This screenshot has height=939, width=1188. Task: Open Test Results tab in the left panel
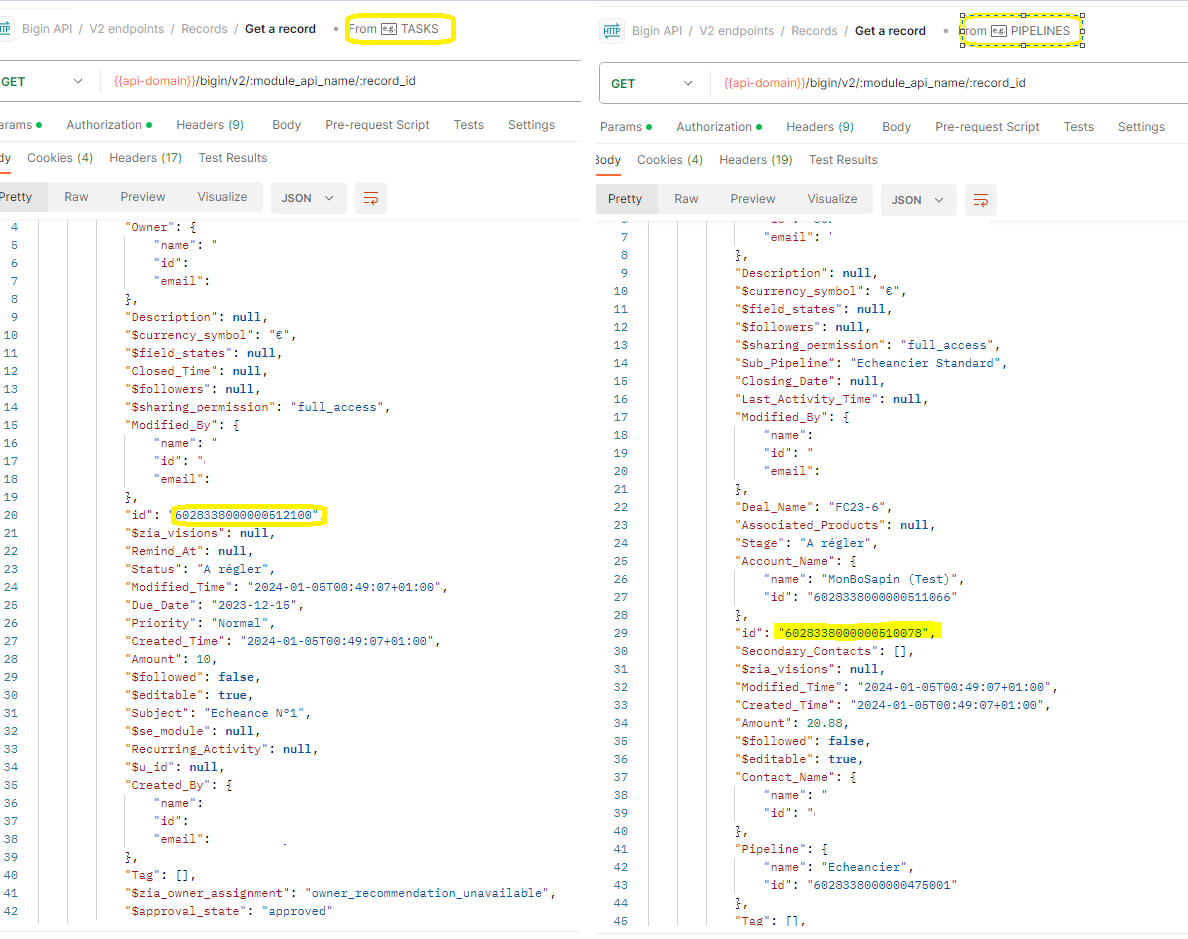(x=233, y=158)
